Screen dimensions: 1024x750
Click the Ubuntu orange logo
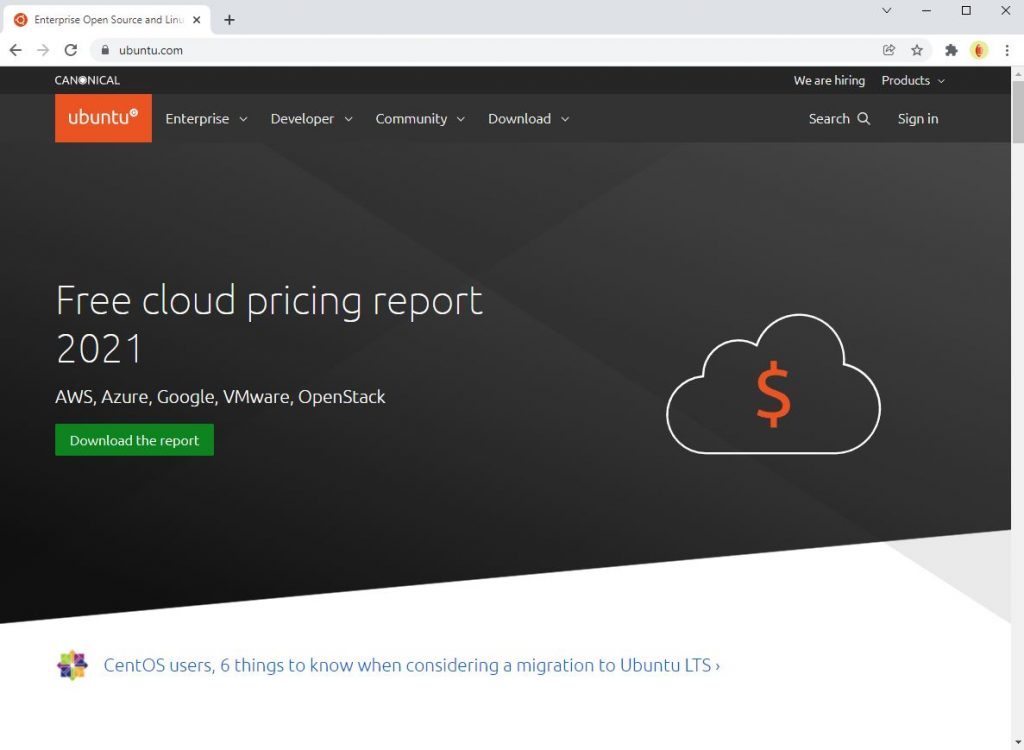coord(103,118)
